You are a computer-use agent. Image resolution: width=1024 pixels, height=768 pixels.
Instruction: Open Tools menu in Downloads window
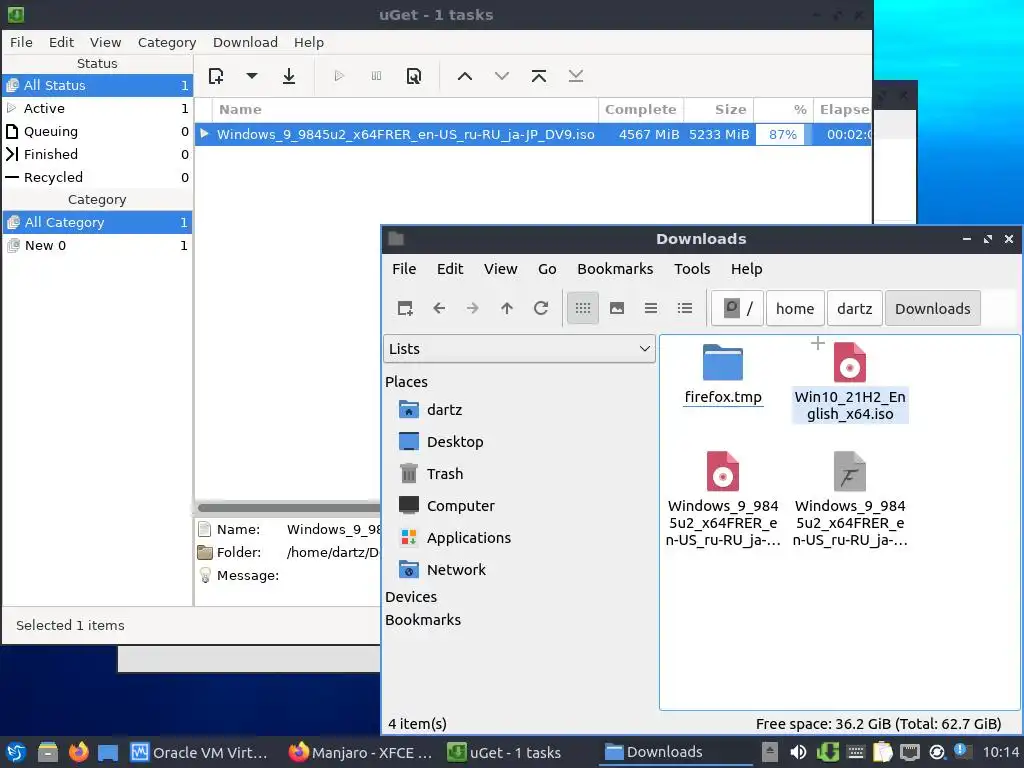click(x=692, y=269)
